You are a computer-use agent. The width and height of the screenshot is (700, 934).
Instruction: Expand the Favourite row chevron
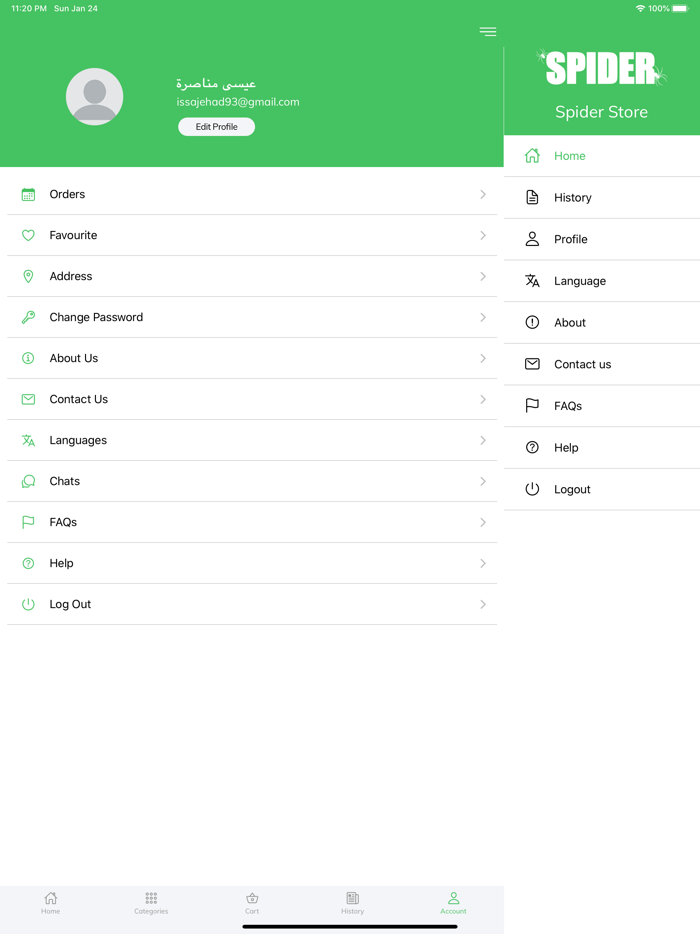tap(483, 235)
